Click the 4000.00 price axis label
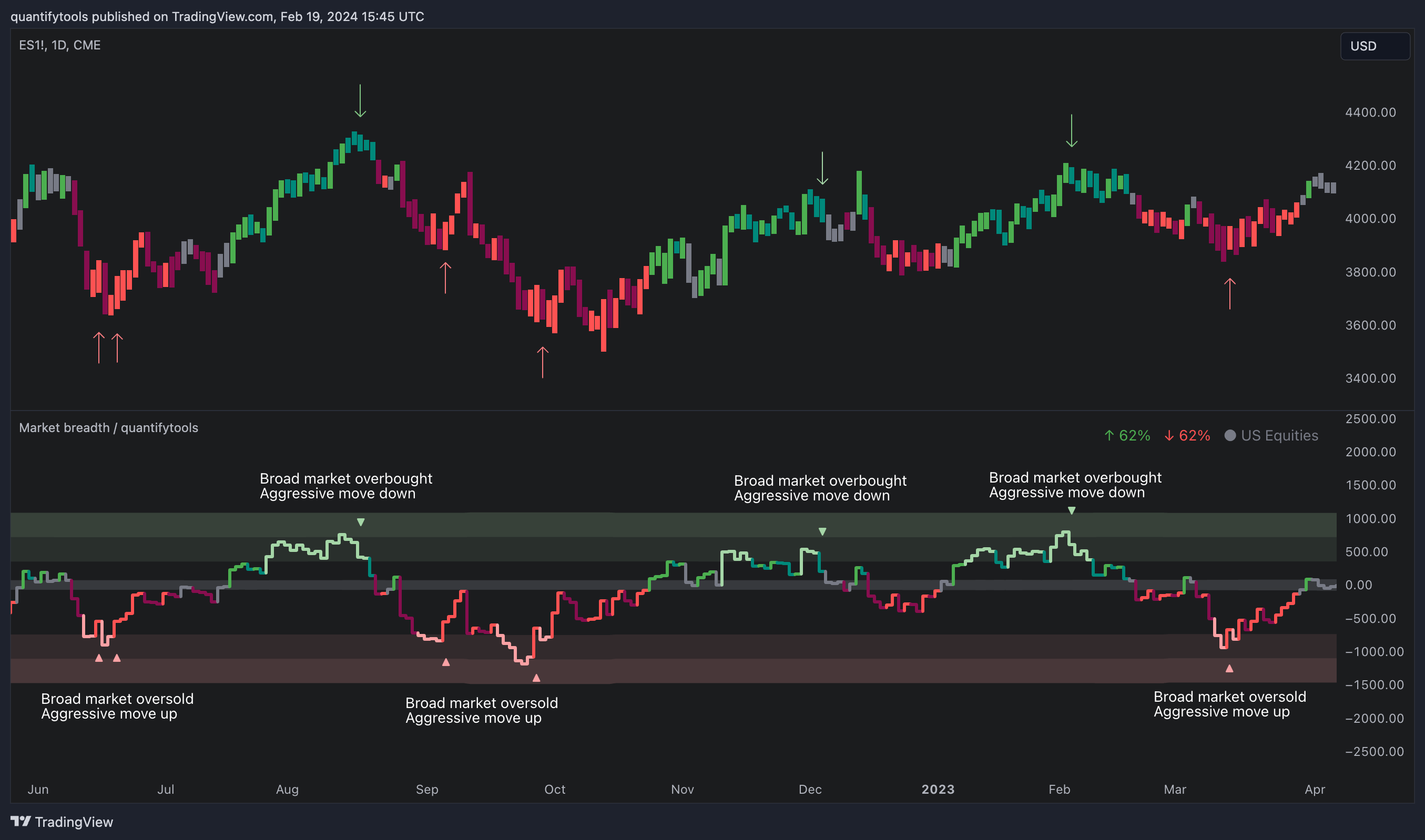The width and height of the screenshot is (1425, 840). tap(1371, 219)
